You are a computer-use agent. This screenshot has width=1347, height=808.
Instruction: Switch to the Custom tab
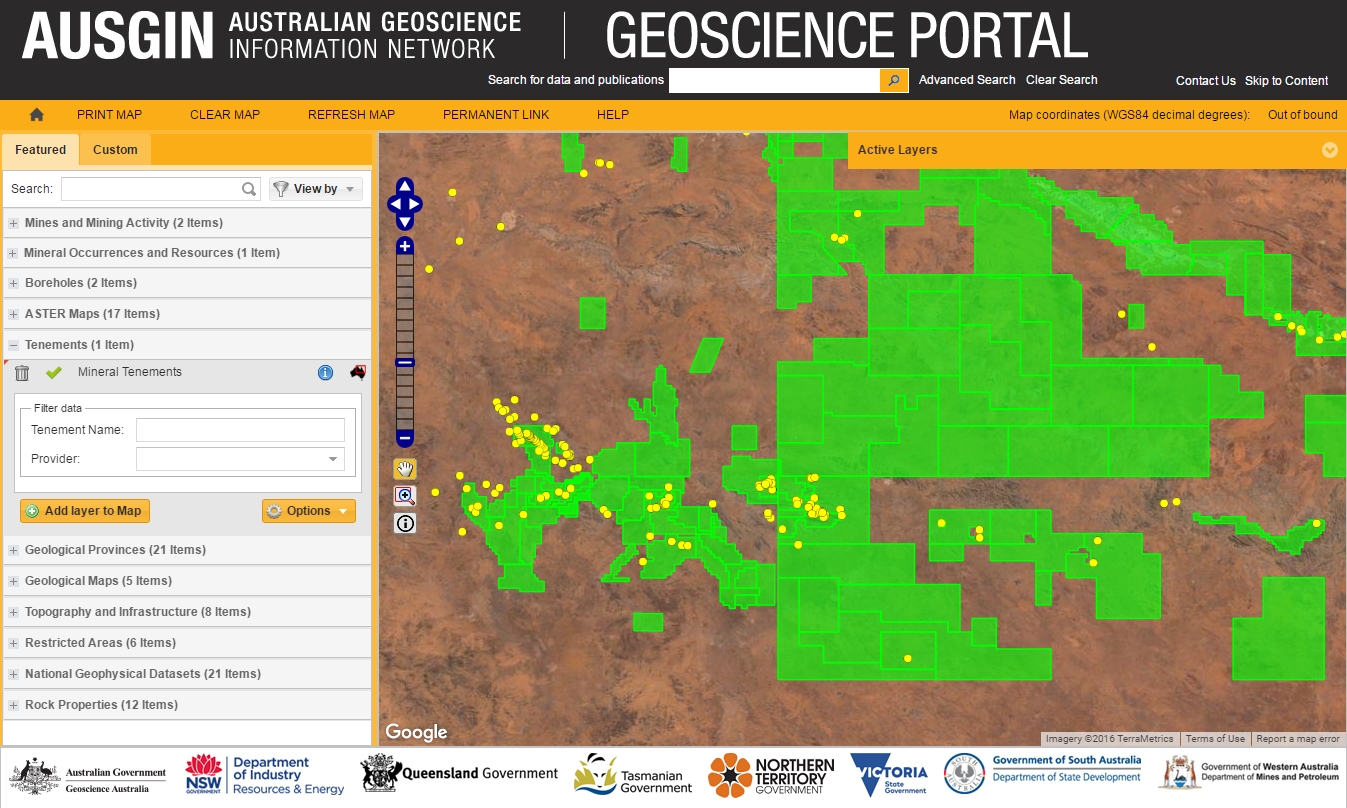tap(115, 150)
